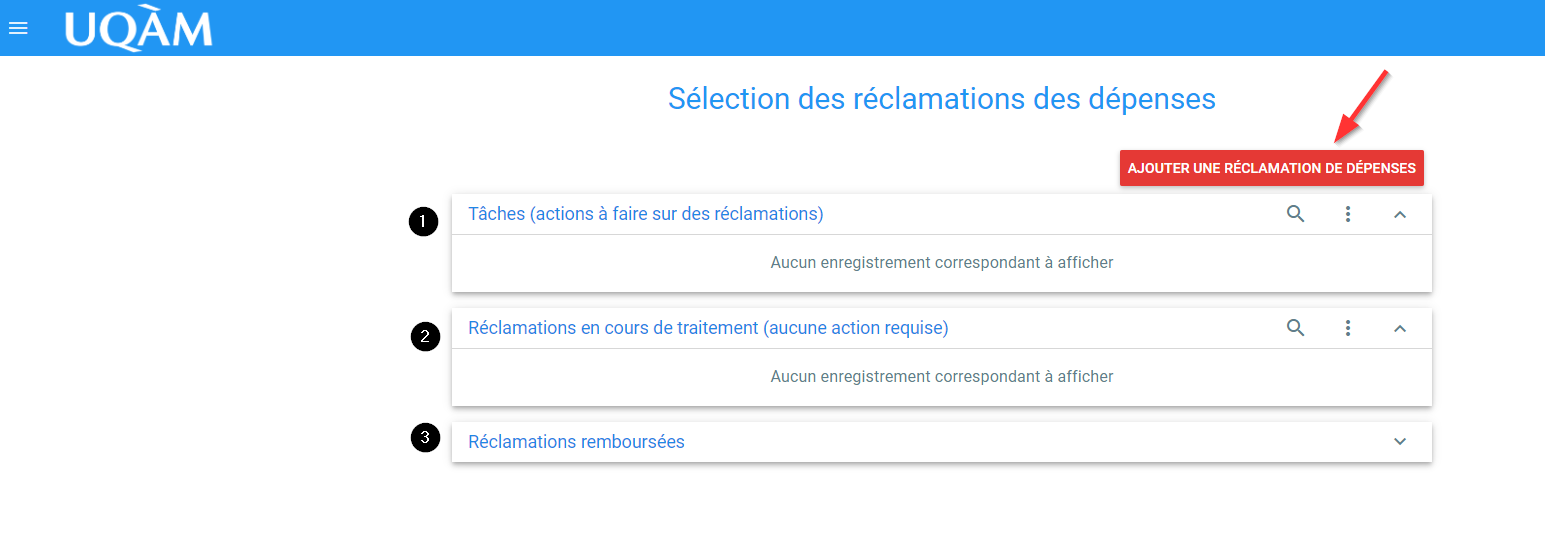Click the UQAM logo
Image resolution: width=1545 pixels, height=539 pixels.
tap(139, 28)
